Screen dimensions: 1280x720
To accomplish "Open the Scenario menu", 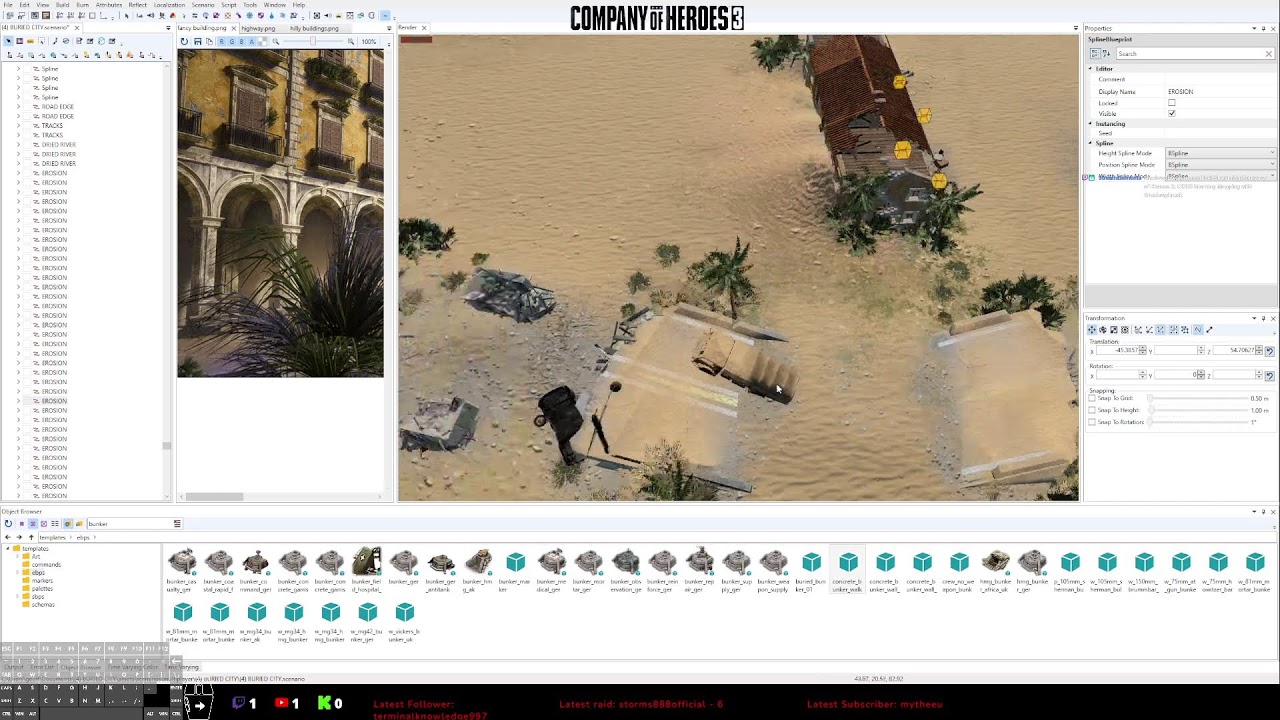I will click(x=203, y=5).
